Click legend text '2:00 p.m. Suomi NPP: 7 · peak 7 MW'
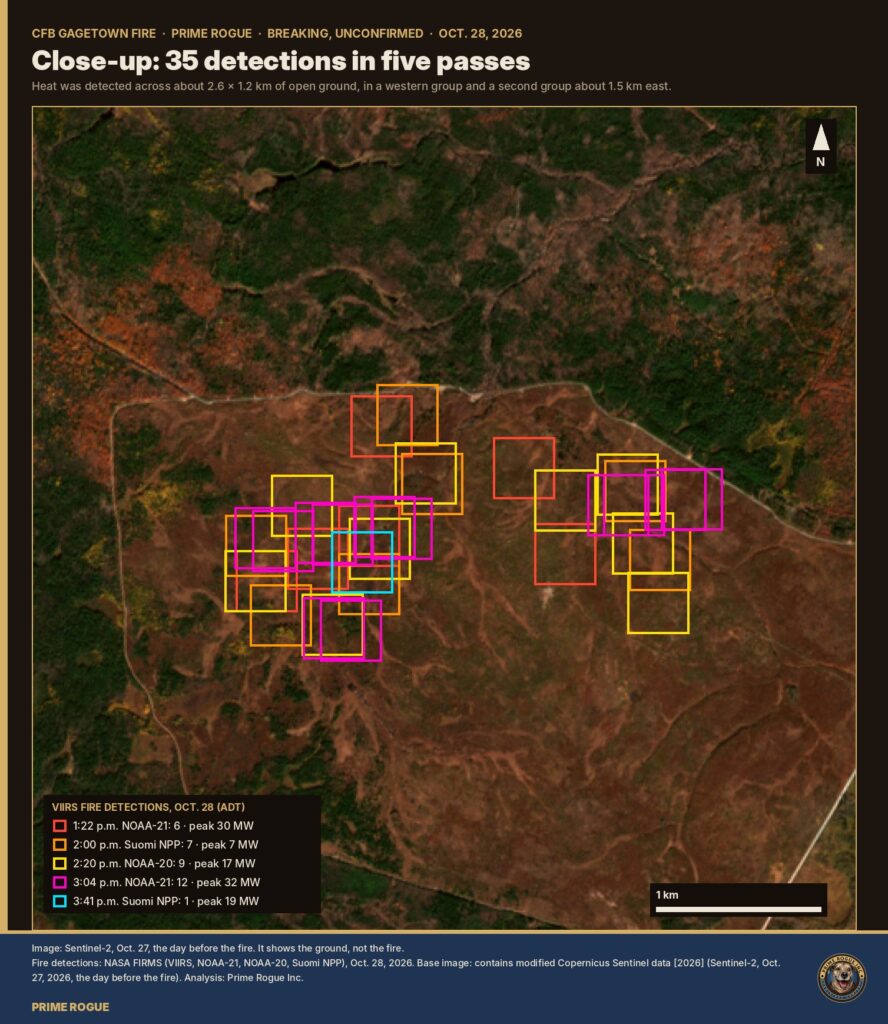The height and width of the screenshot is (1024, 888). tap(166, 845)
